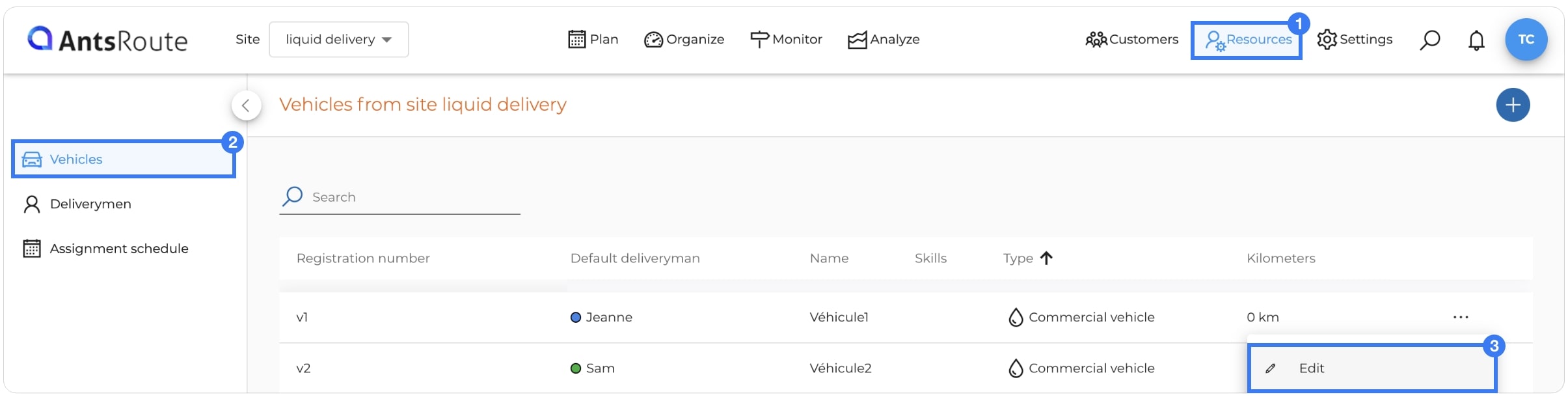
Task: Open the notifications bell
Action: pyautogui.click(x=1476, y=40)
